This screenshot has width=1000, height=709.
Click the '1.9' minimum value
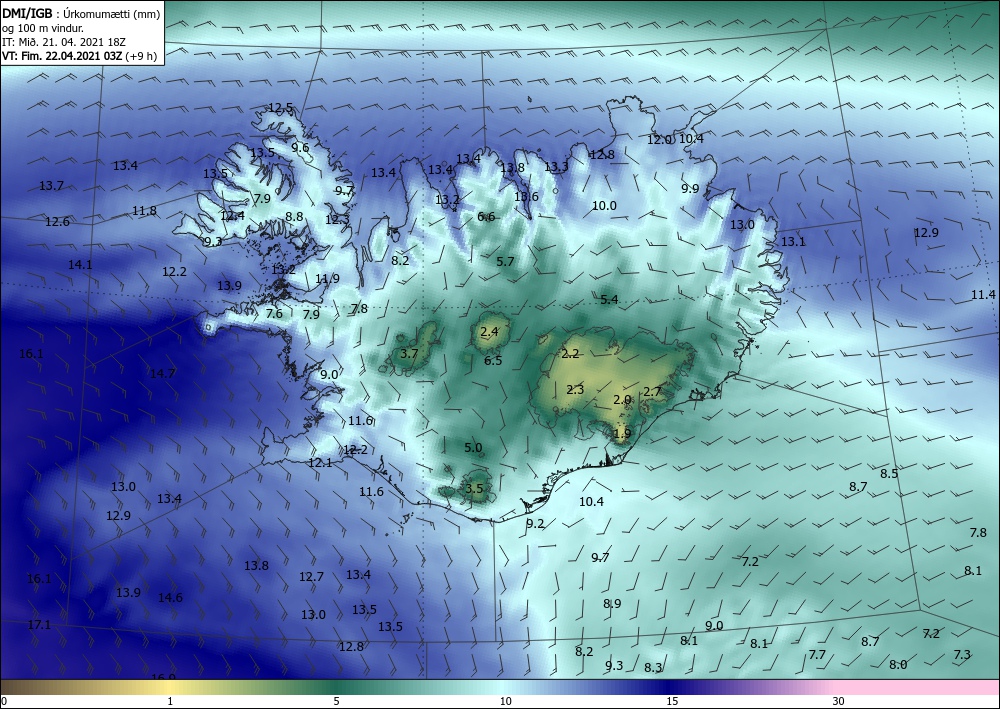622,434
